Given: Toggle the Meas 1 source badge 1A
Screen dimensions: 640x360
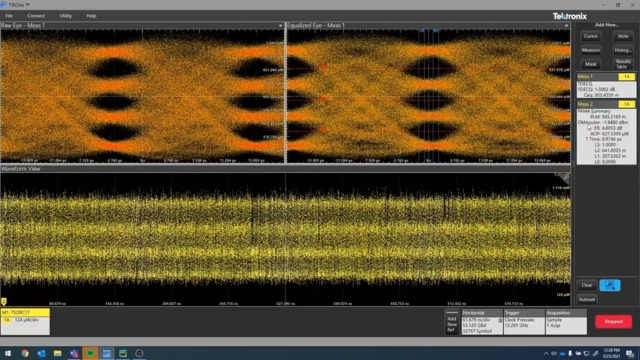Looking at the screenshot, I should coord(627,76).
